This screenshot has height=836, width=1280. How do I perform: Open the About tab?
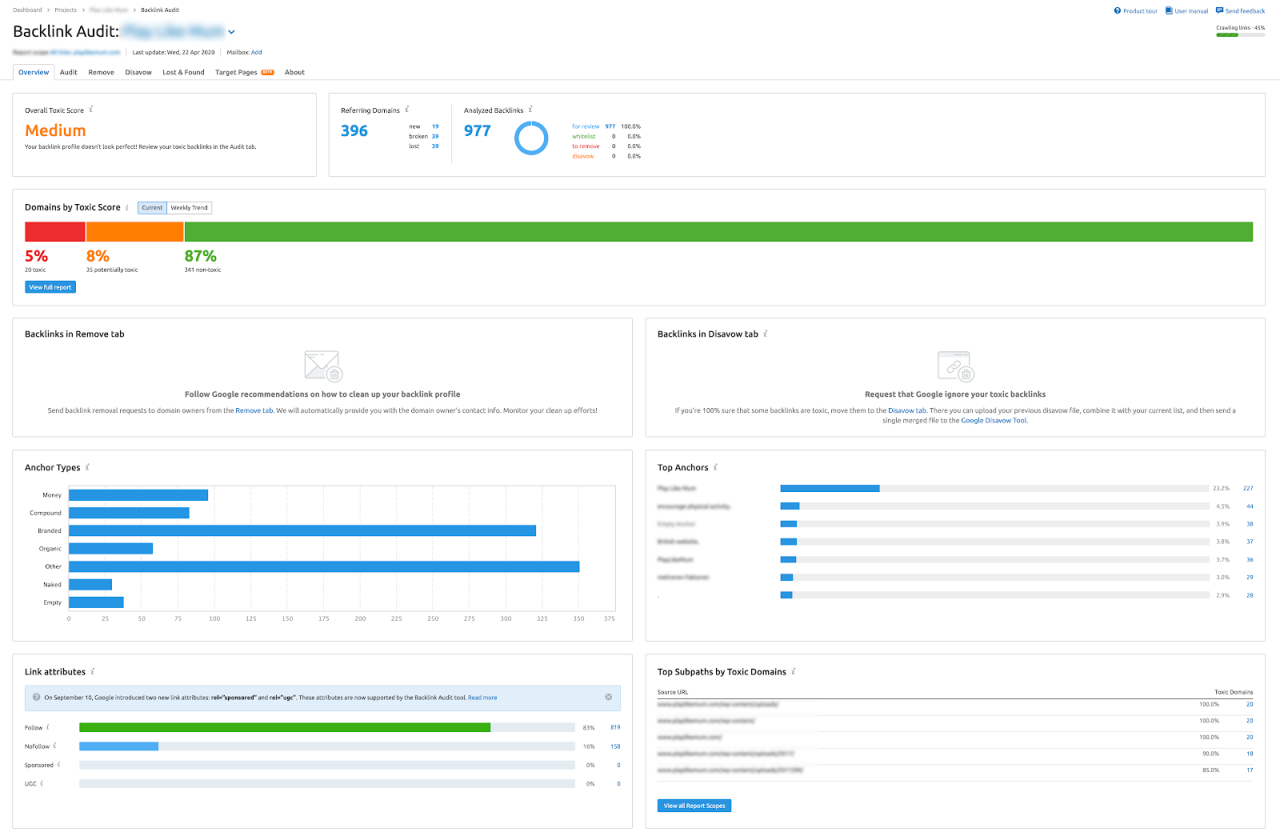click(x=294, y=72)
